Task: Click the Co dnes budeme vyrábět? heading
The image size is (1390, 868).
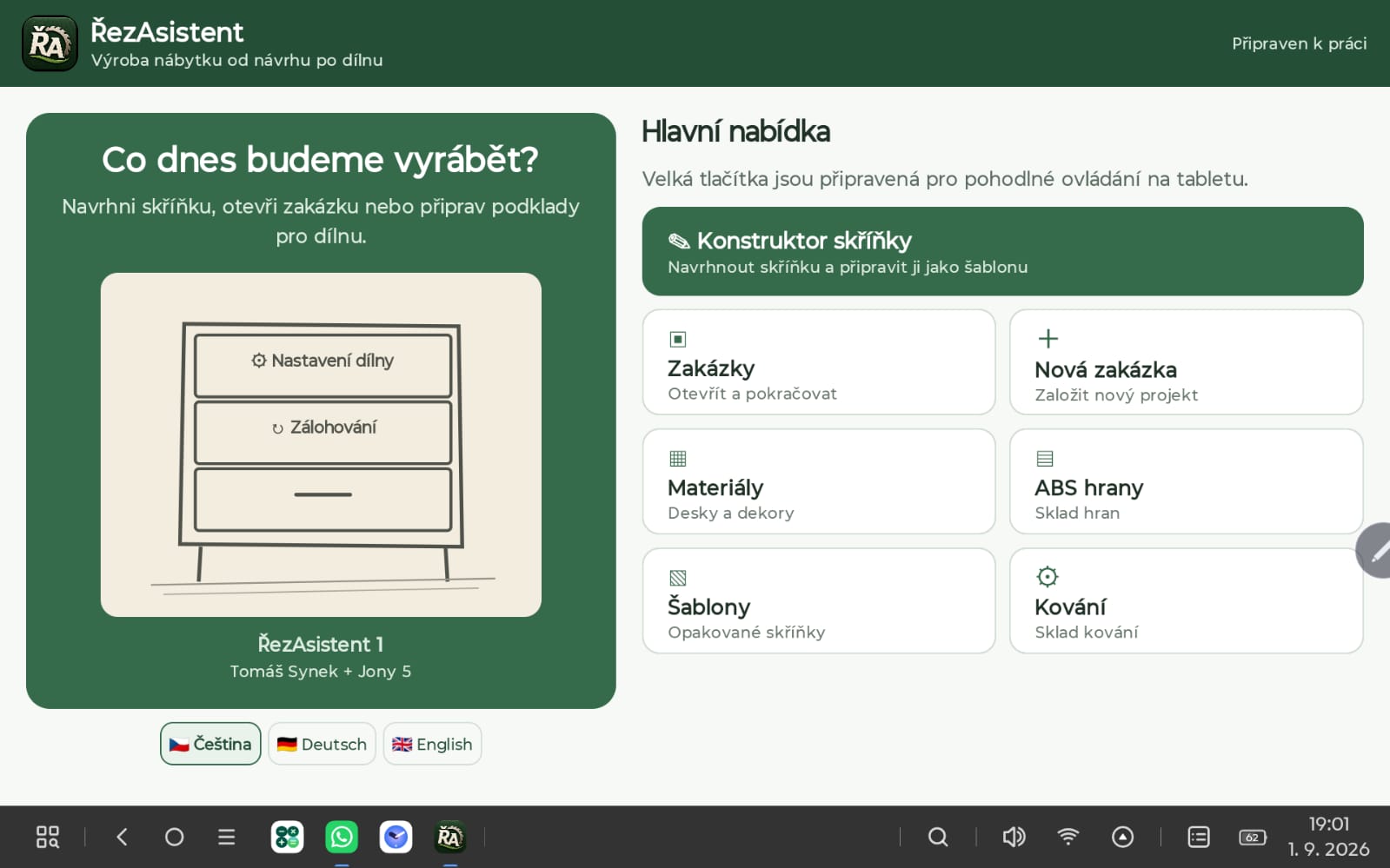Action: (x=320, y=160)
